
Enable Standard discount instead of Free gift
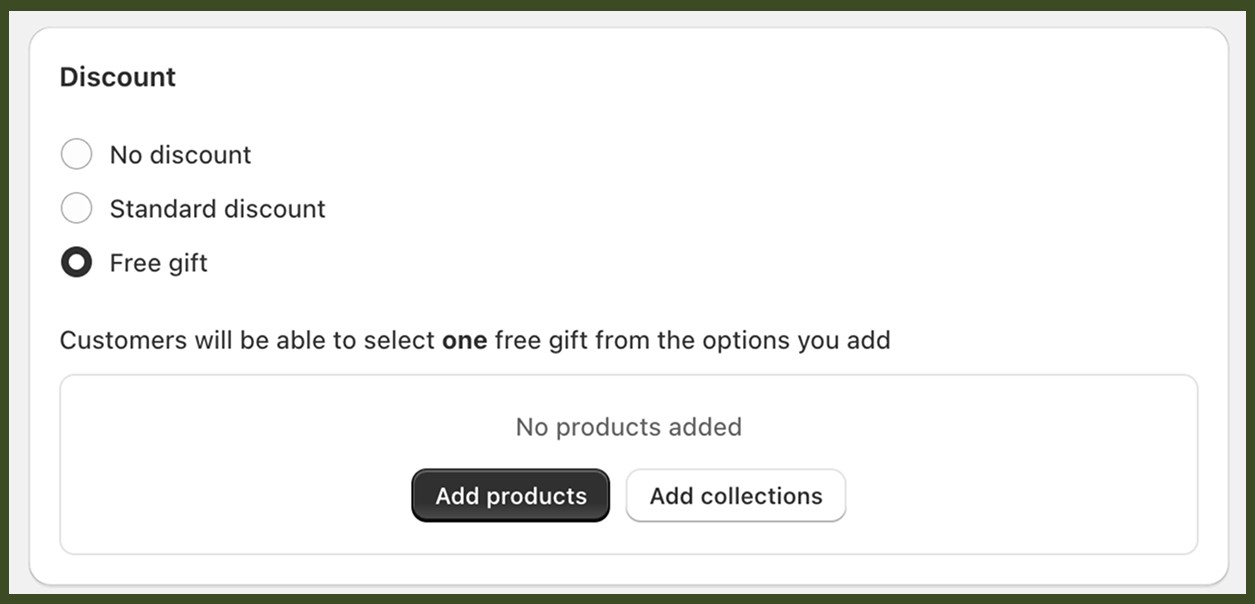point(77,208)
